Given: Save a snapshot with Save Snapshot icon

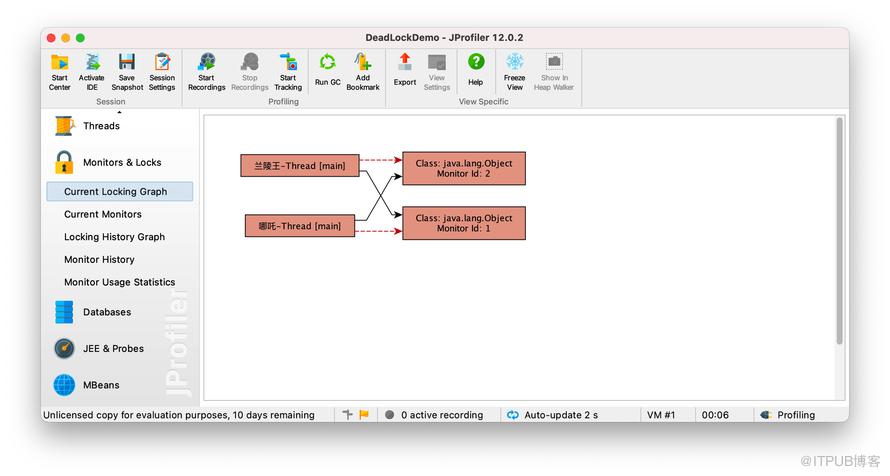Looking at the screenshot, I should (127, 62).
